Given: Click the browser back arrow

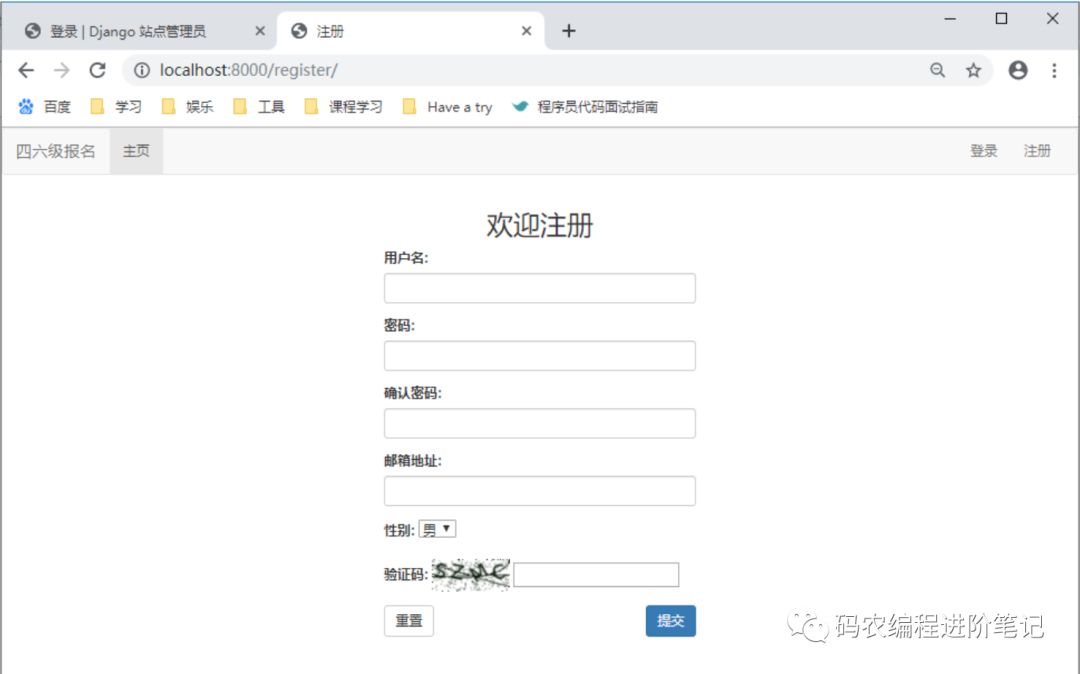Looking at the screenshot, I should [26, 70].
